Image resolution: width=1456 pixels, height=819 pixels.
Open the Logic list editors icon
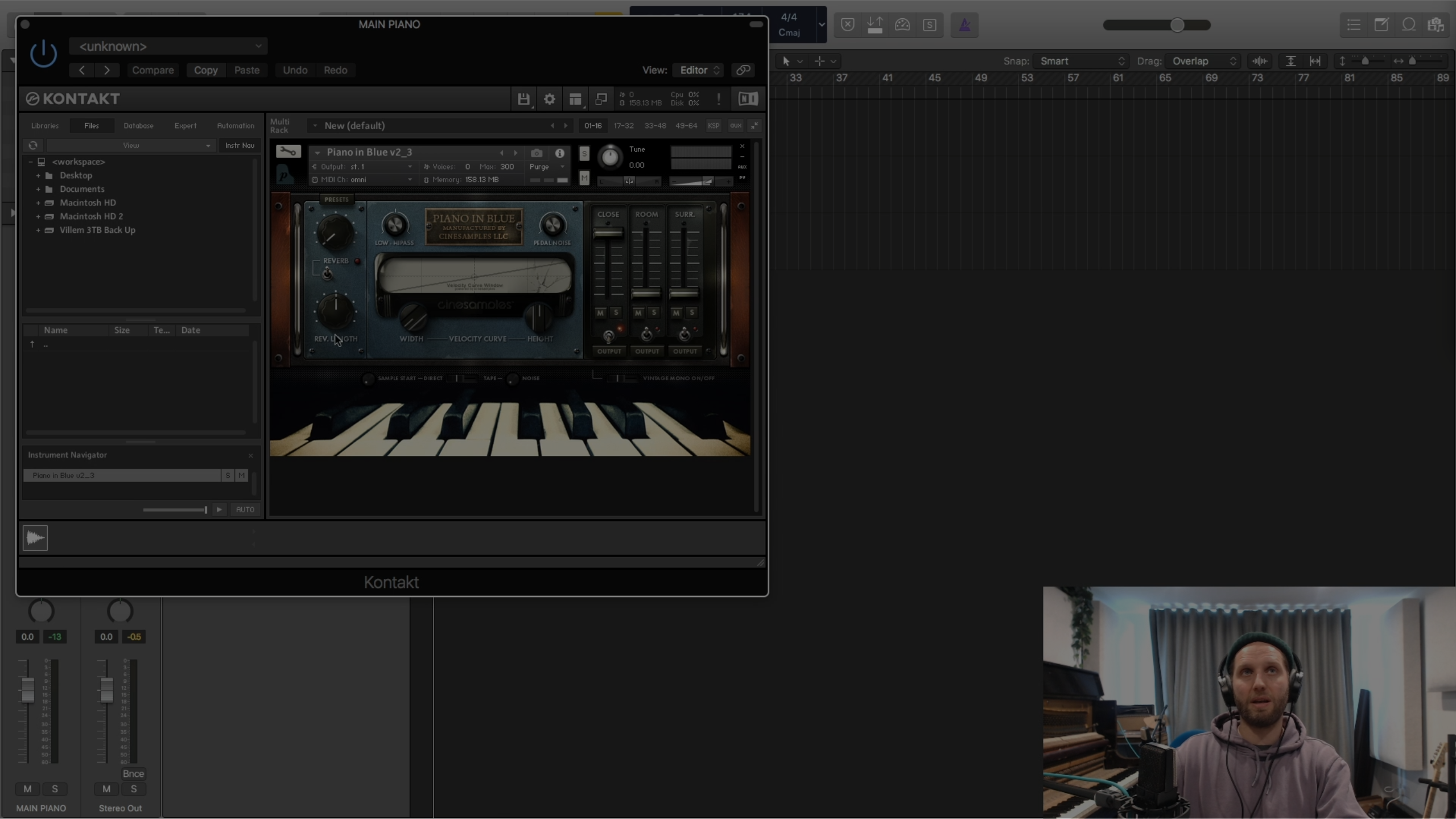[1354, 25]
